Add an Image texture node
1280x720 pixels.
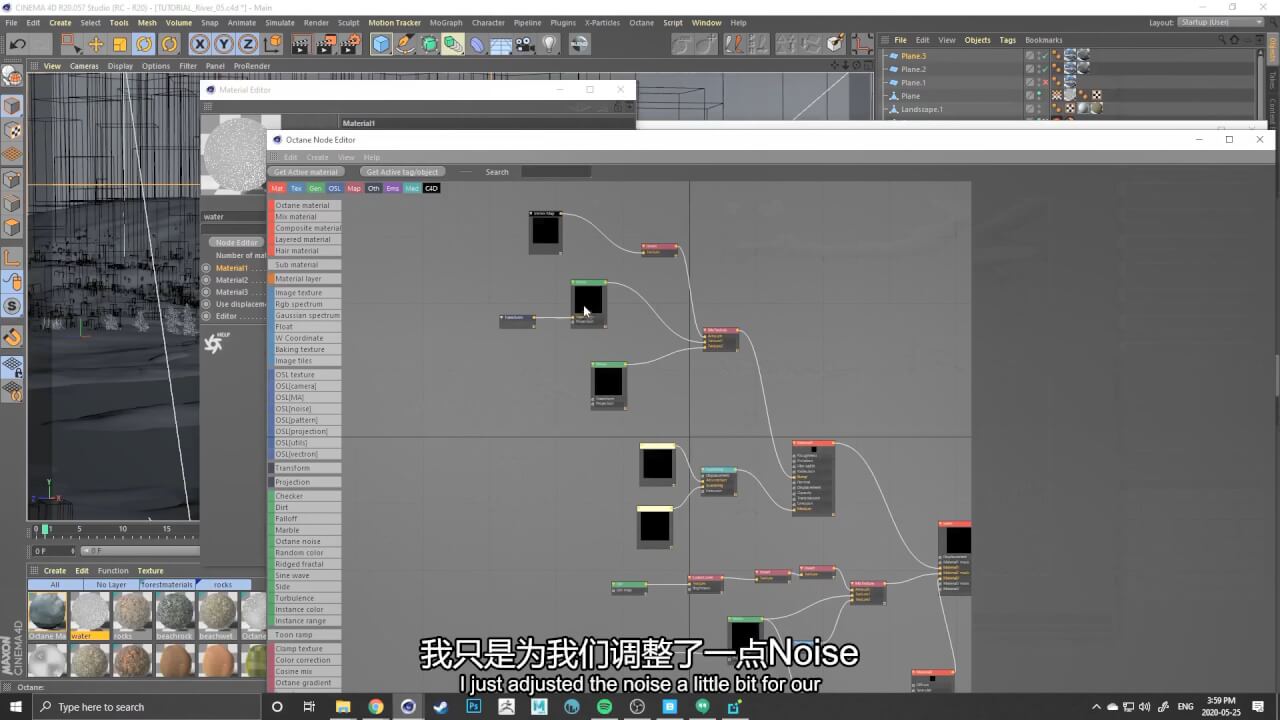(x=306, y=293)
